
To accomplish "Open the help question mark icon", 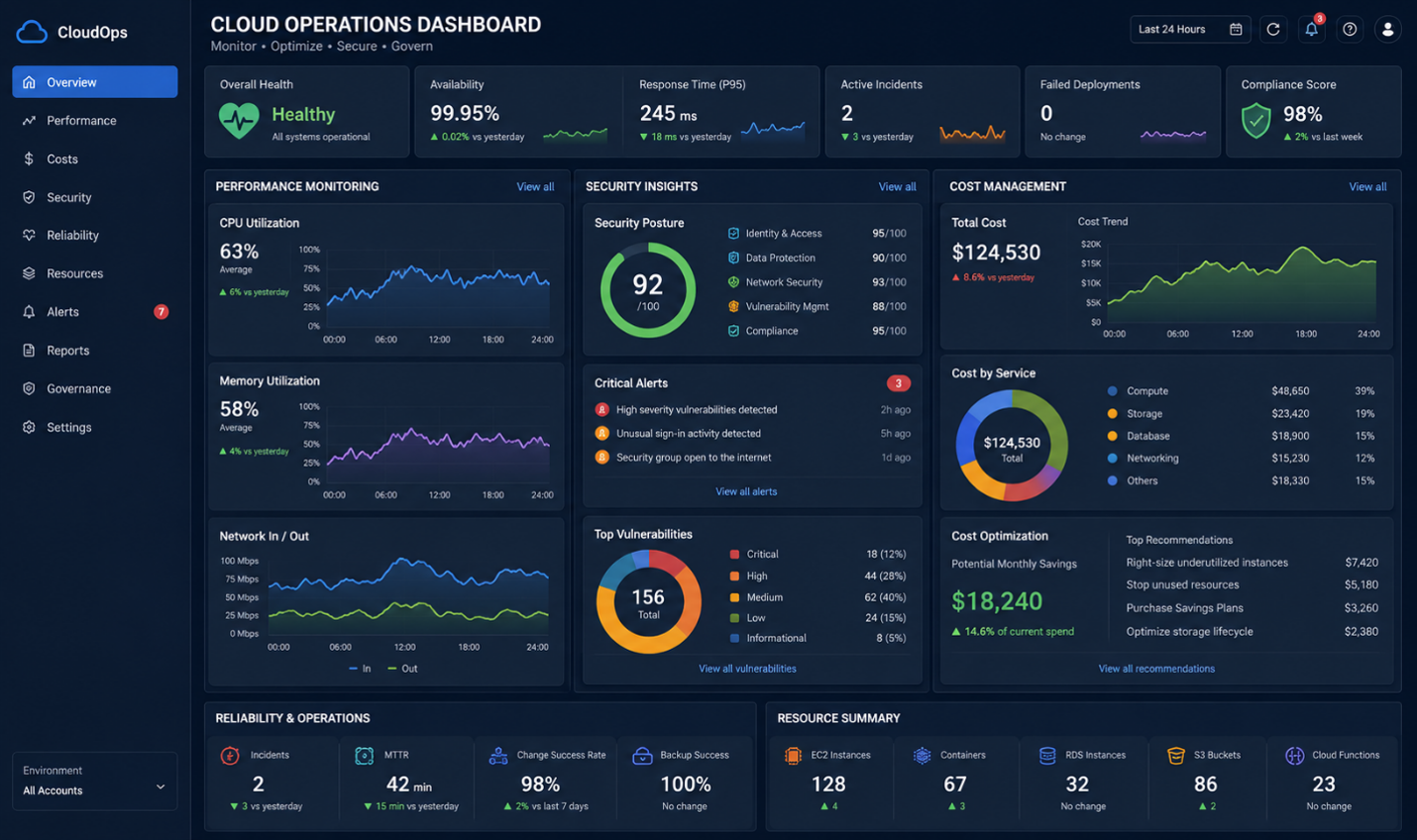I will point(1350,30).
